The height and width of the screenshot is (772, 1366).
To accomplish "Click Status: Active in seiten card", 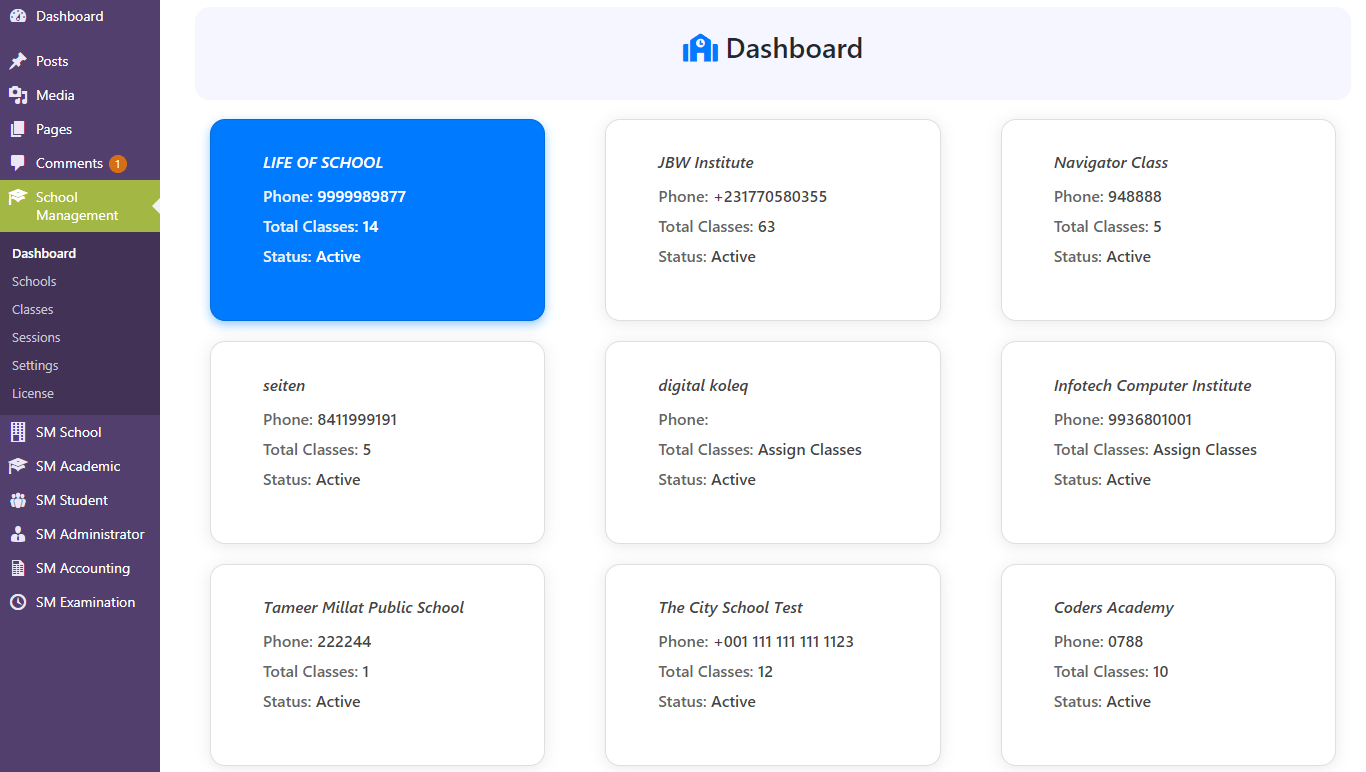I will (312, 479).
